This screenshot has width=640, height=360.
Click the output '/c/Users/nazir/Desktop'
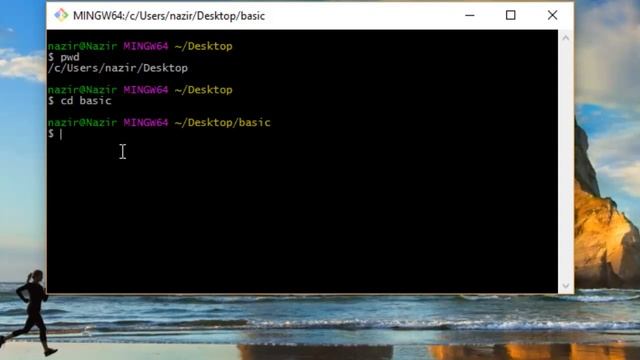(x=118, y=68)
